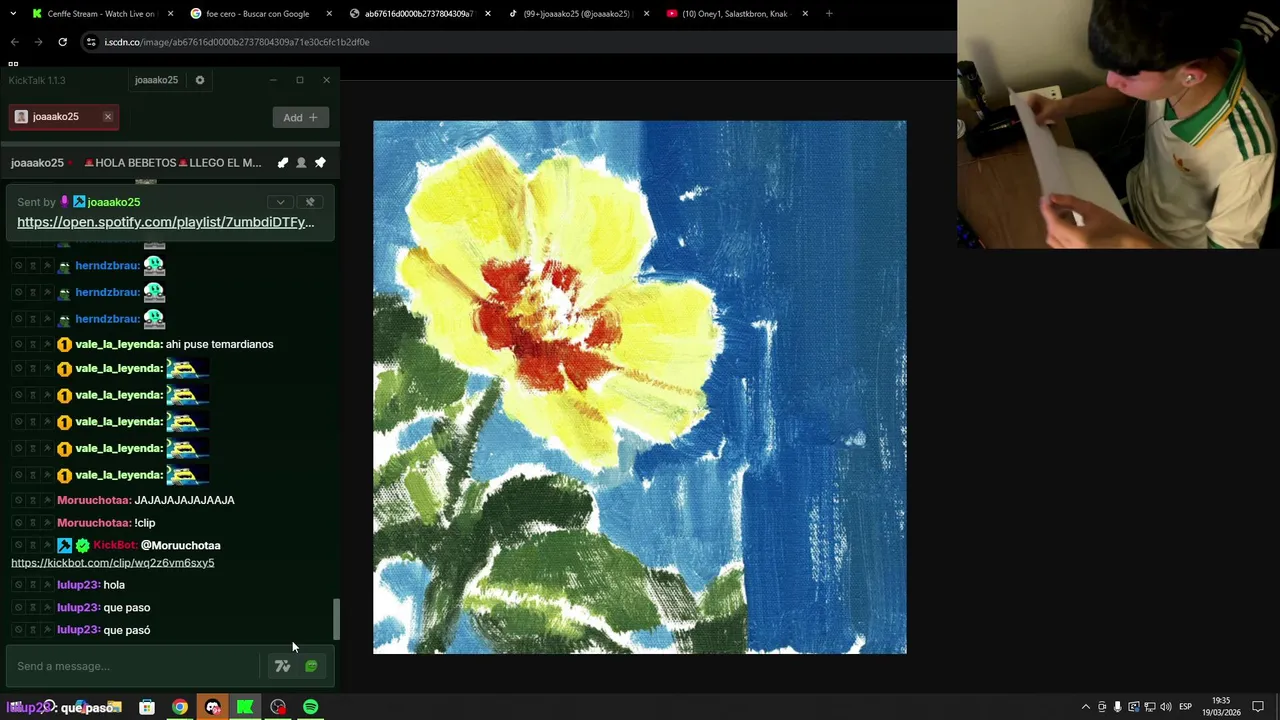Open Google Chrome from taskbar

[180, 708]
